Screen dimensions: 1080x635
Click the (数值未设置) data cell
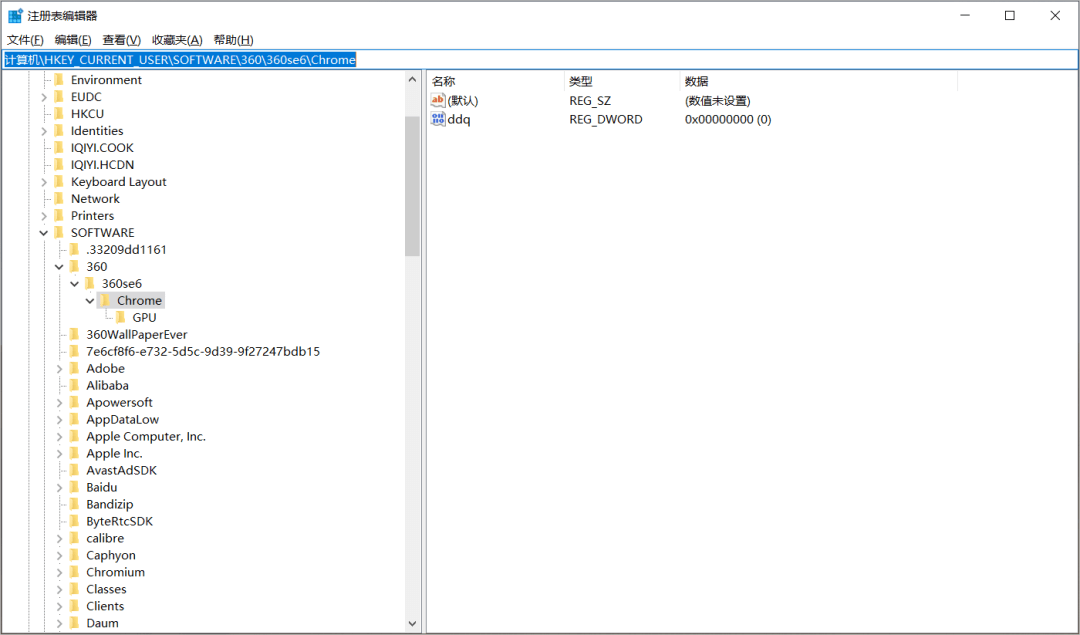tap(718, 101)
